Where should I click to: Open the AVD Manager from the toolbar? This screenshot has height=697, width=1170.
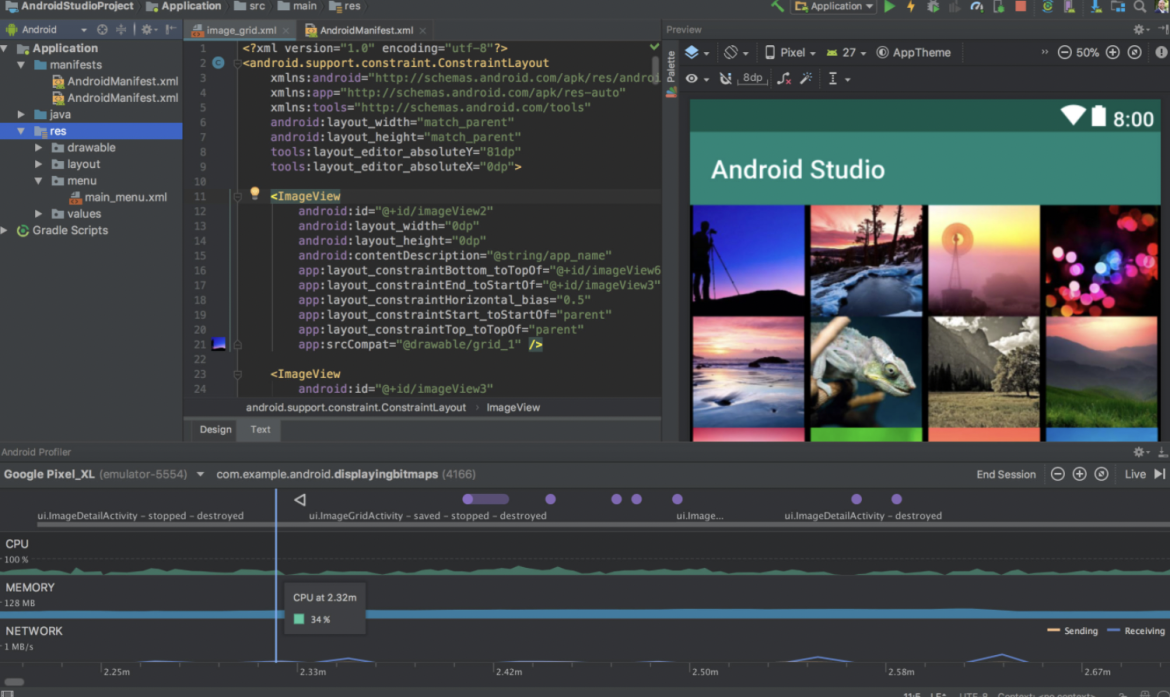(x=1070, y=7)
